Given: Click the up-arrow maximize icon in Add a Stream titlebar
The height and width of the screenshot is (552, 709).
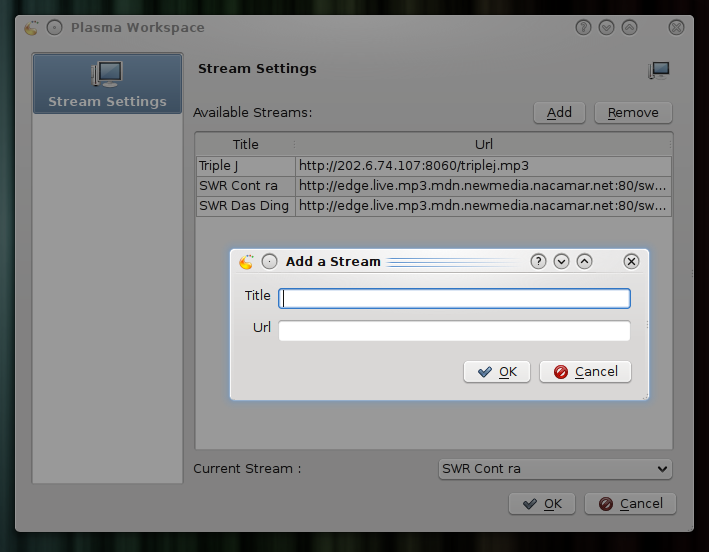Looking at the screenshot, I should pyautogui.click(x=584, y=261).
